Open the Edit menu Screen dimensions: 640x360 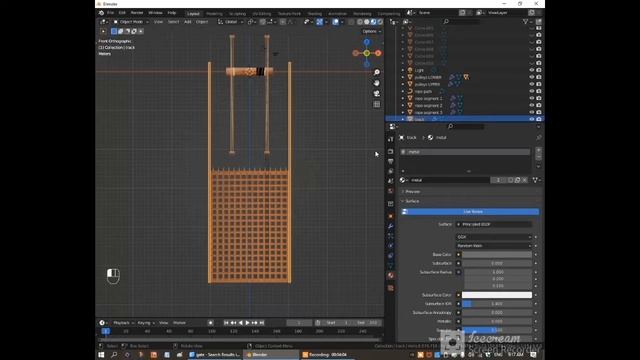pyautogui.click(x=122, y=13)
